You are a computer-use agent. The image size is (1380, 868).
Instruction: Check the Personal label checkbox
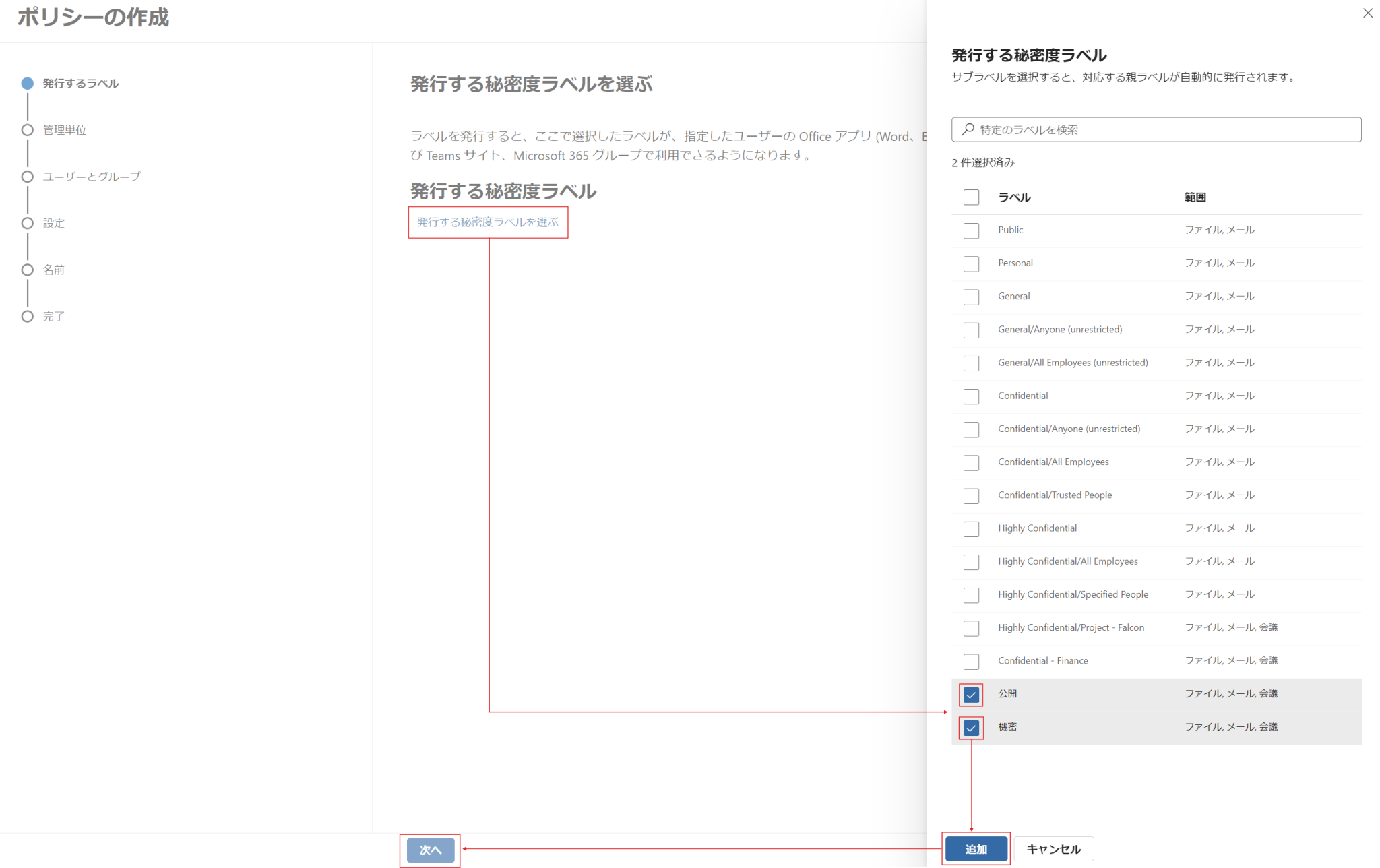pyautogui.click(x=971, y=263)
